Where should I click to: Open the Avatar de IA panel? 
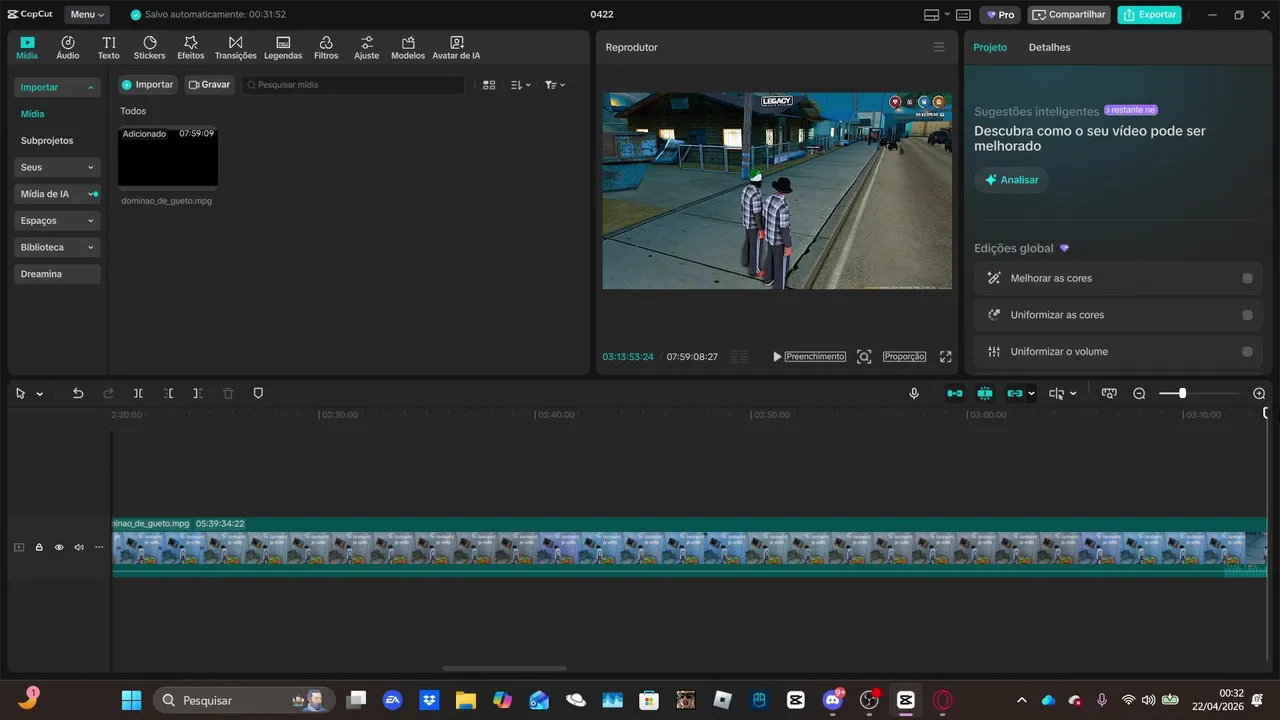(456, 48)
